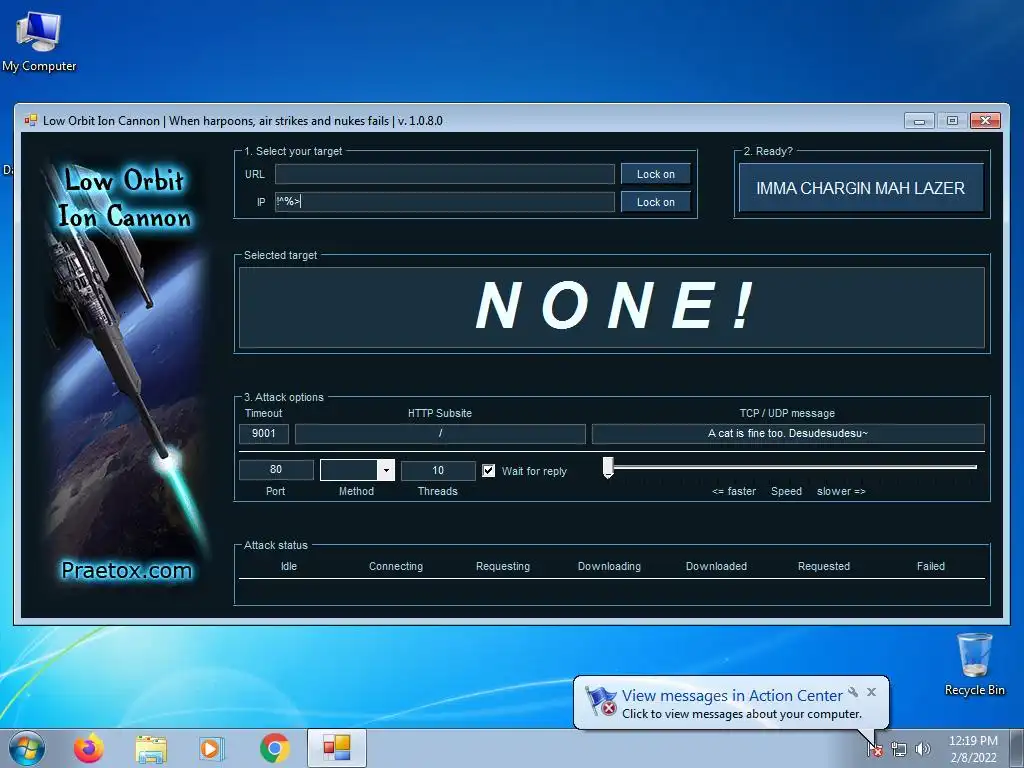
Task: Open My Computer desktop icon
Action: 39,40
